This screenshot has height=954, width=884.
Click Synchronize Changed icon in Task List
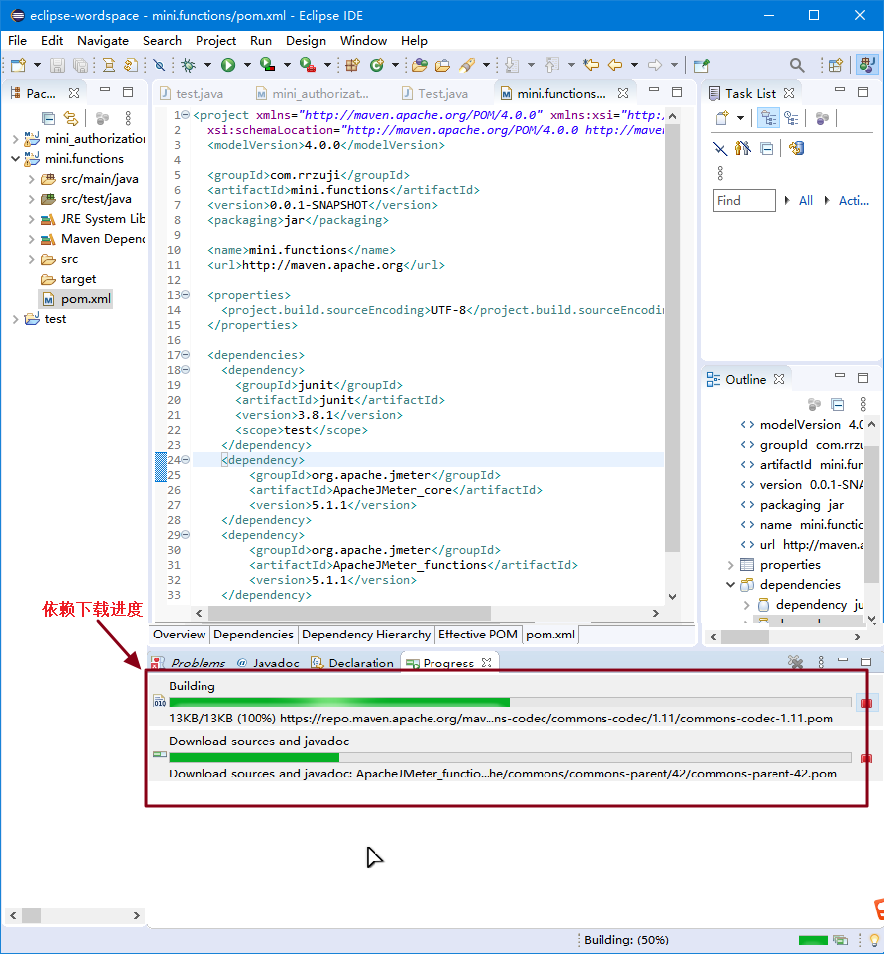[796, 148]
